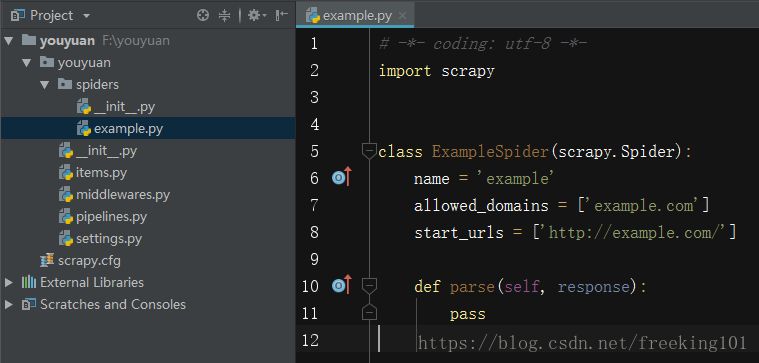Close the example.py tab
Viewport: 759px width, 363px height.
pos(402,16)
